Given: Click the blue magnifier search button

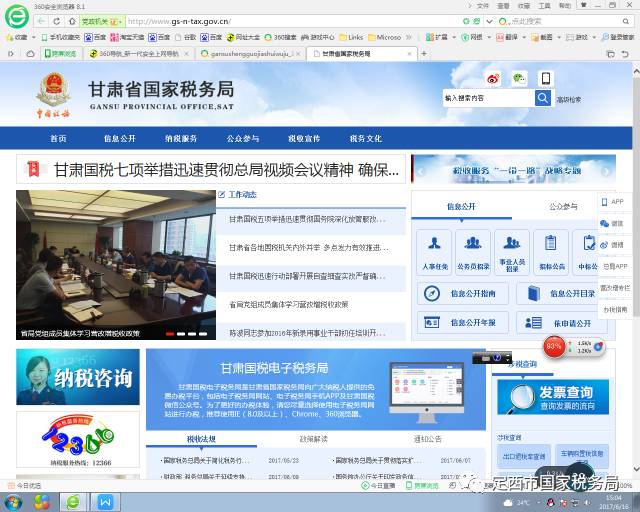Looking at the screenshot, I should pos(542,98).
